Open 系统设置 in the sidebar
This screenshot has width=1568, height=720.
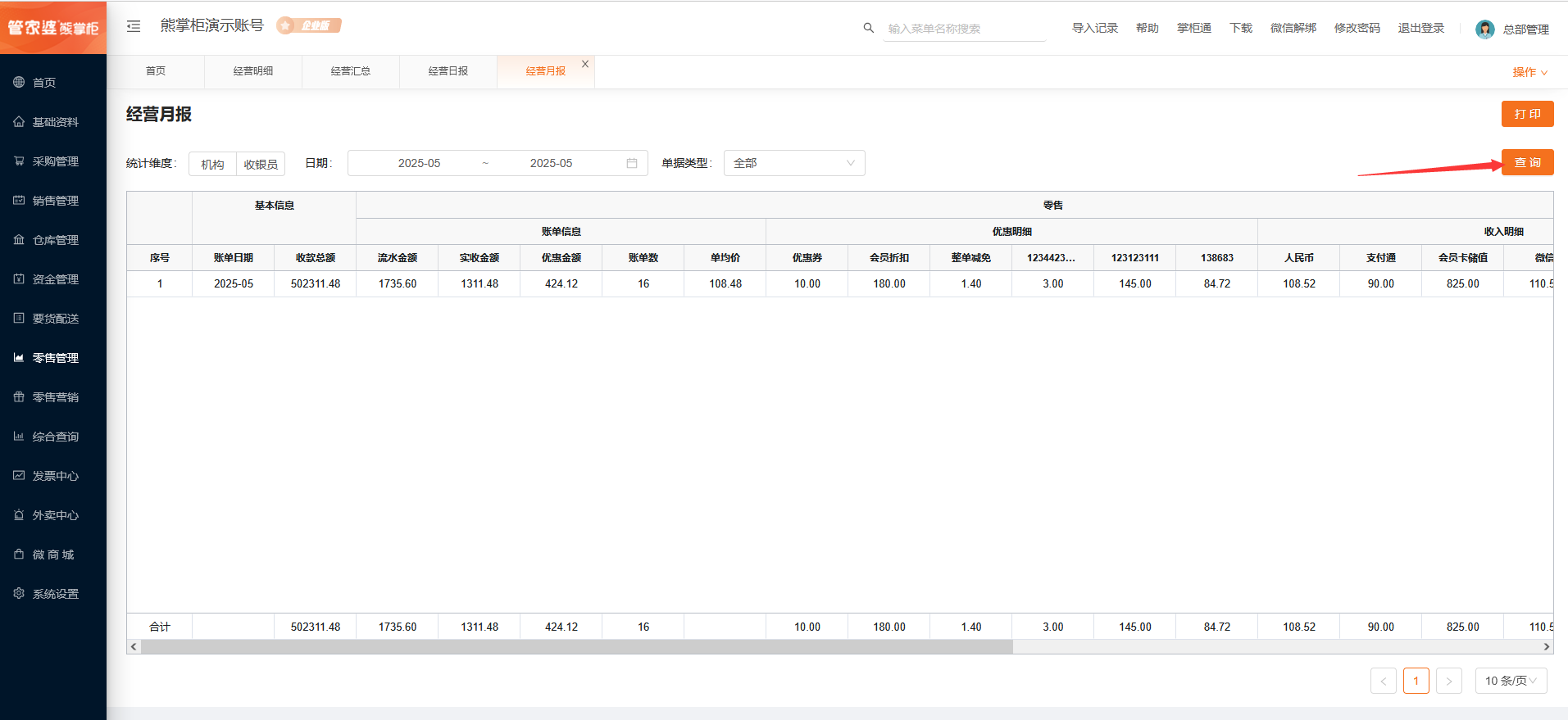click(x=55, y=594)
